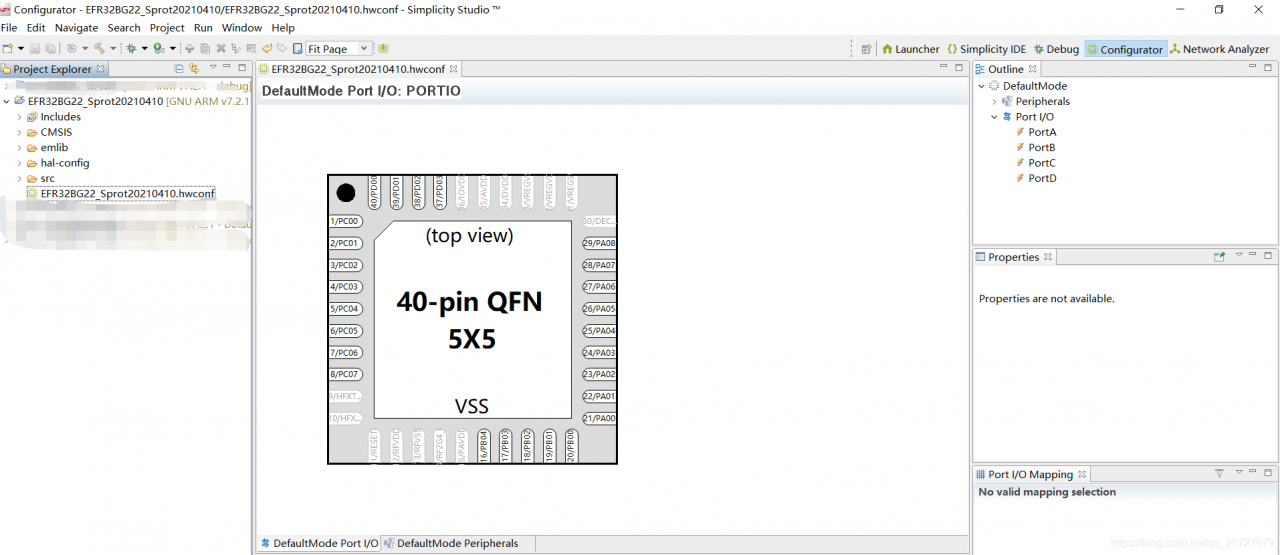Click the Debug bug toolbar icon
Viewport: 1280px width, 555px height.
click(131, 48)
